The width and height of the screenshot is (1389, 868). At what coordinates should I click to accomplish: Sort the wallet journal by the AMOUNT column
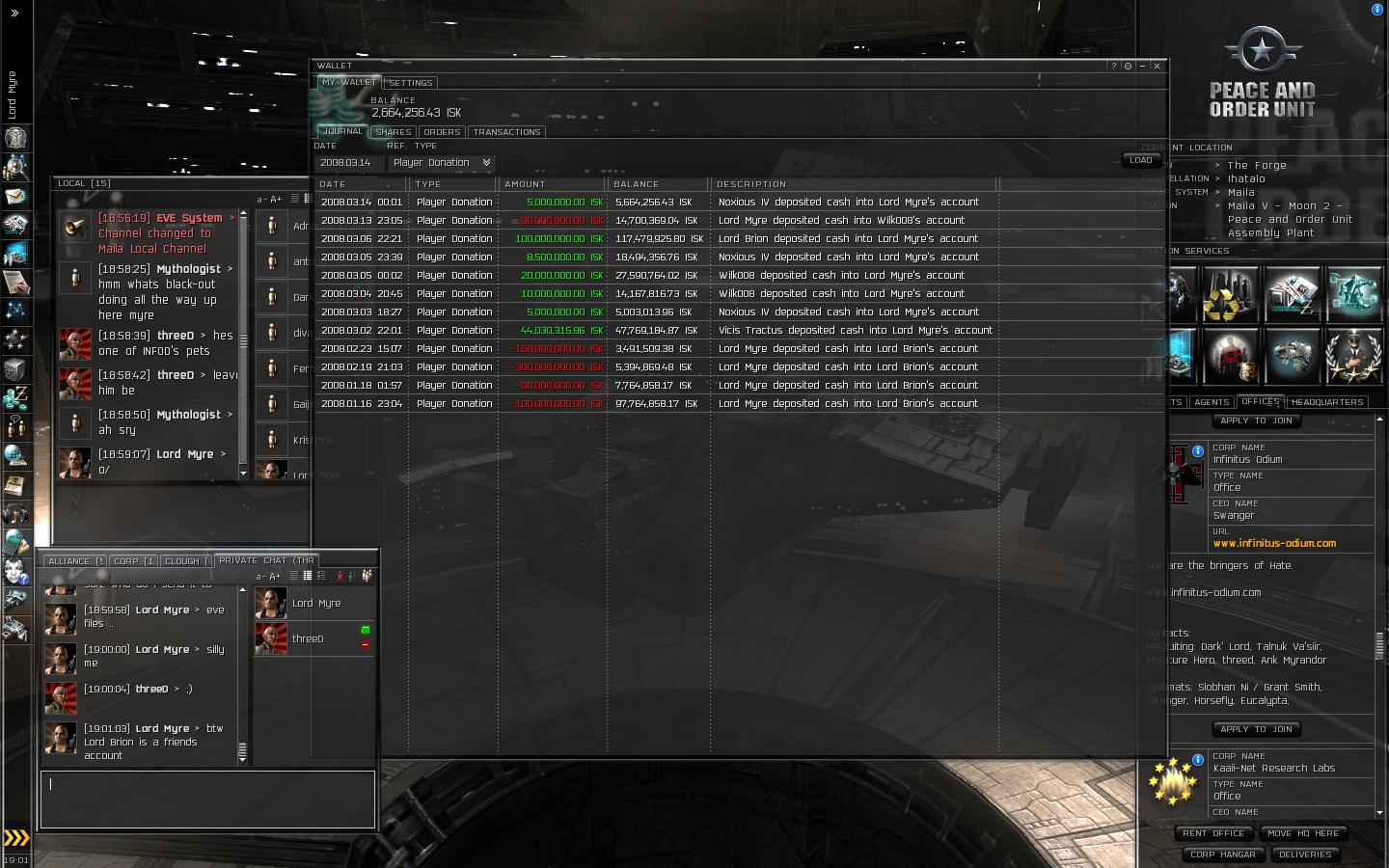point(553,184)
